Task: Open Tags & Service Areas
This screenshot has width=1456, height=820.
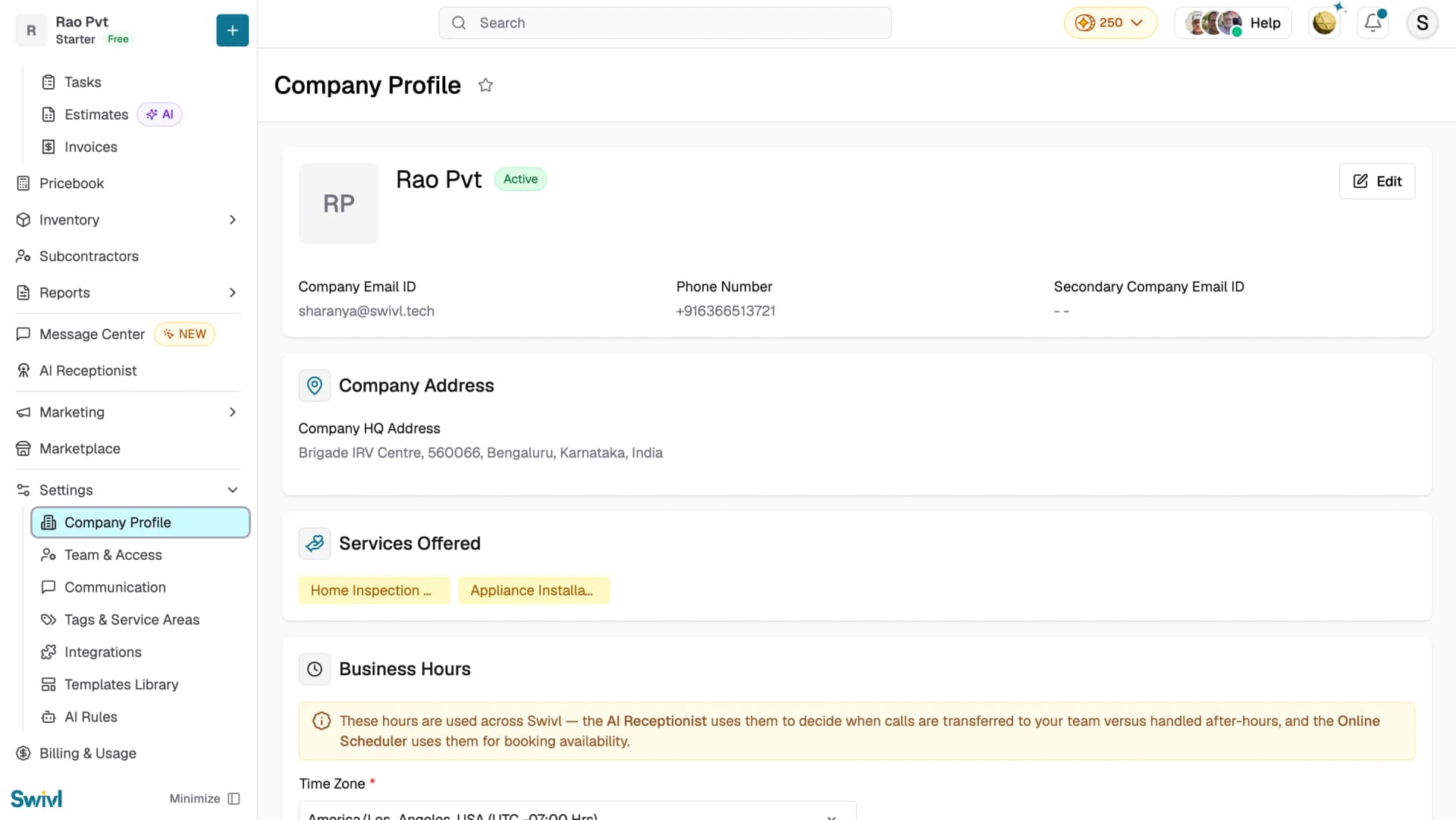Action: [x=132, y=620]
